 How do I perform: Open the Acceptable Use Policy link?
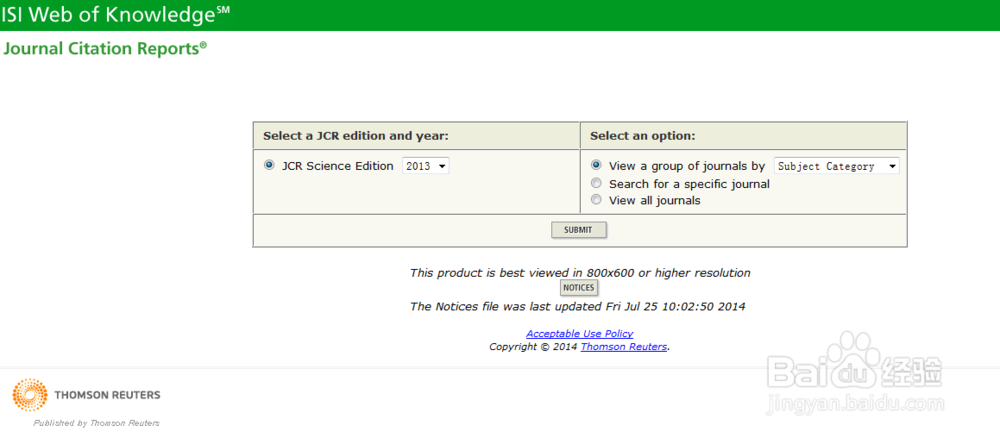580,333
